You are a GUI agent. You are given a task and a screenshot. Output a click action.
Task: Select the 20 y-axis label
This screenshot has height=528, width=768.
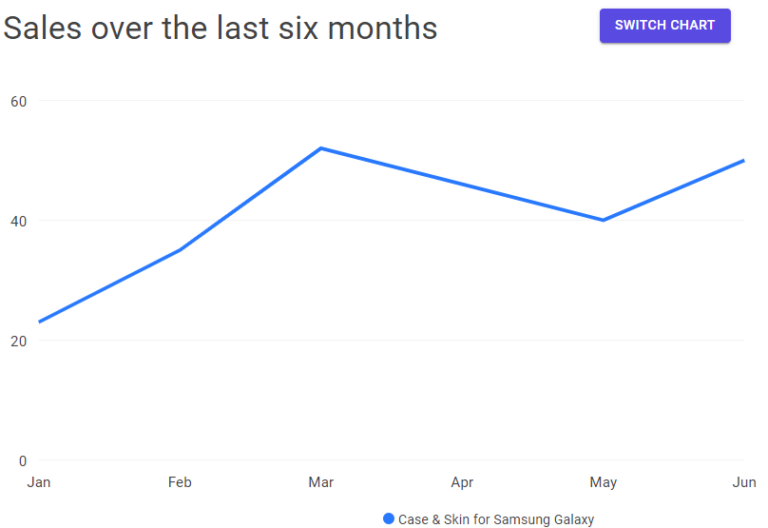18,341
